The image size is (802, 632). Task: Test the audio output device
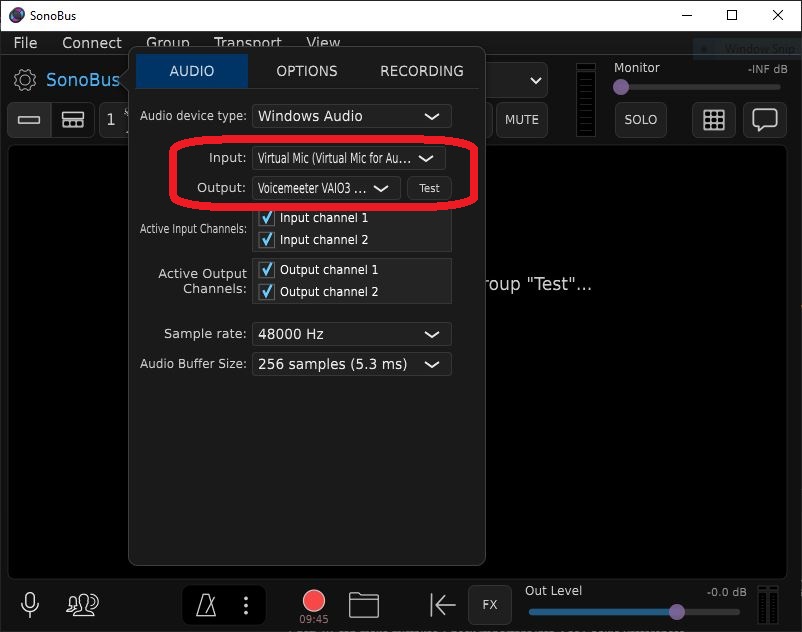pos(429,188)
